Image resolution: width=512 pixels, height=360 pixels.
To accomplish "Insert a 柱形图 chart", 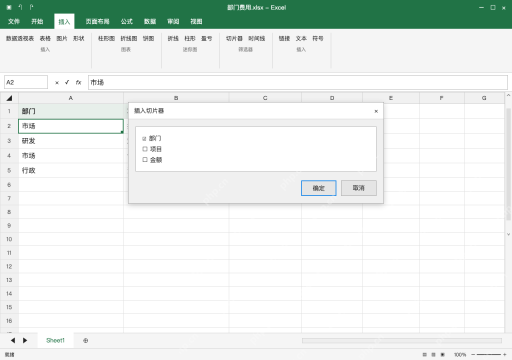I will (x=106, y=39).
